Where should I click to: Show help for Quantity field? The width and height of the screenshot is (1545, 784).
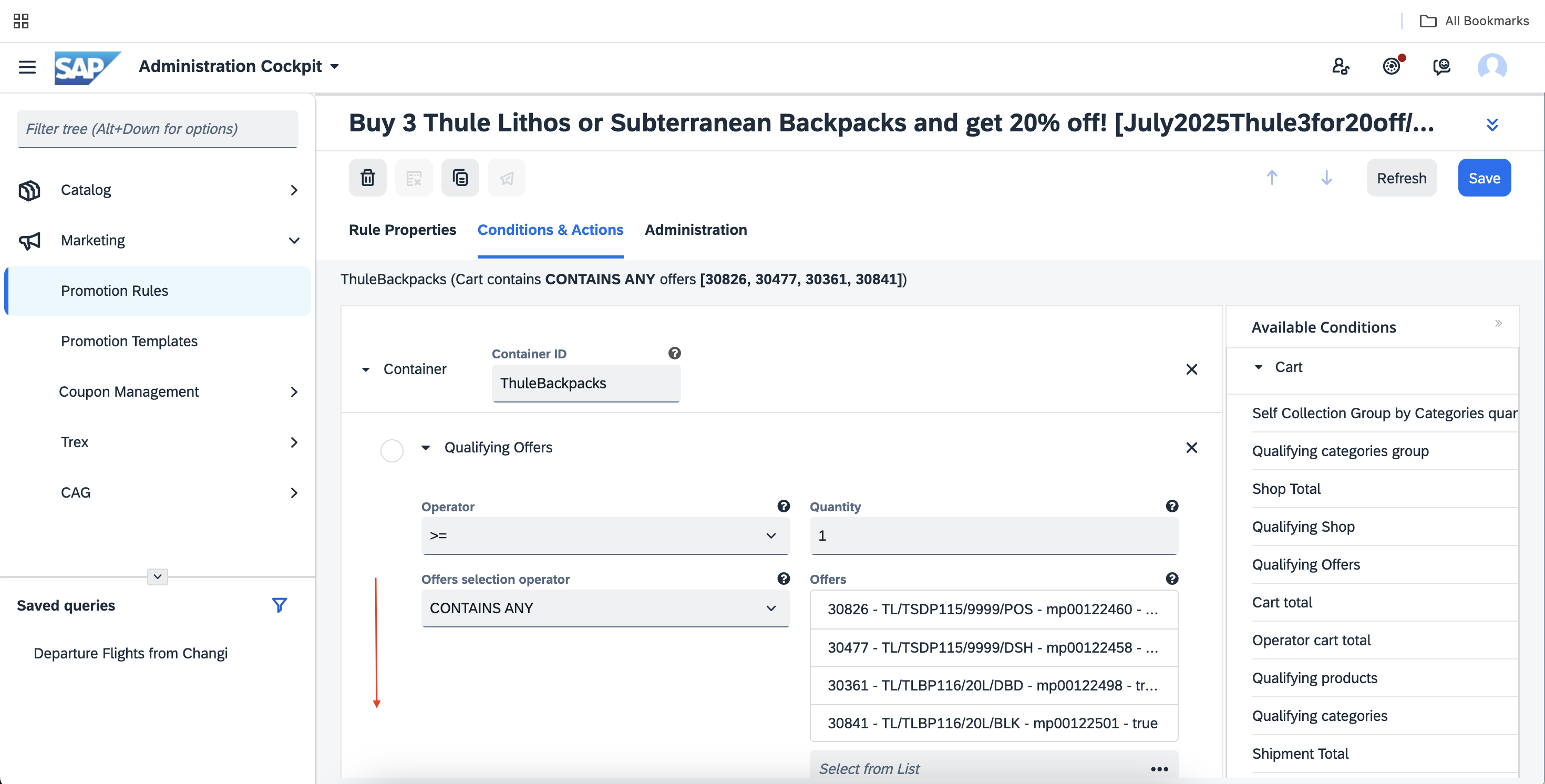tap(1171, 506)
